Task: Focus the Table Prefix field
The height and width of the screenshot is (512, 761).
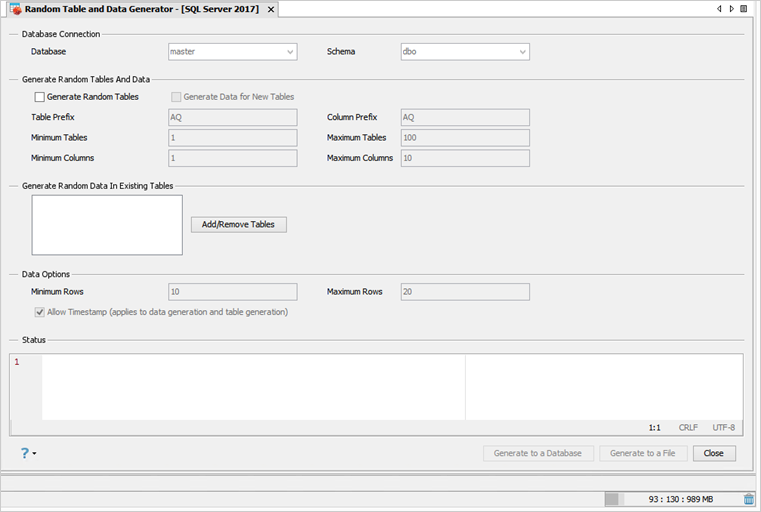Action: (232, 117)
